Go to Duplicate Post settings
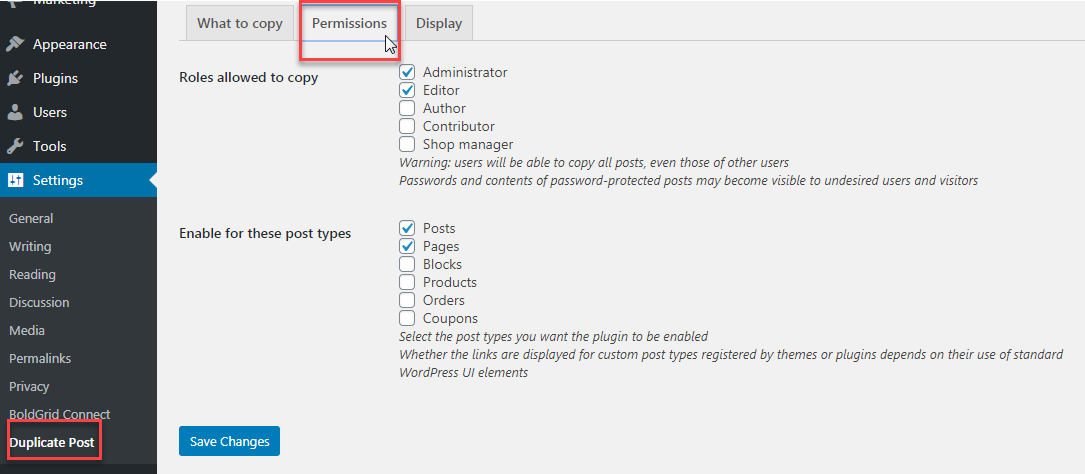Image resolution: width=1085 pixels, height=474 pixels. coord(52,442)
